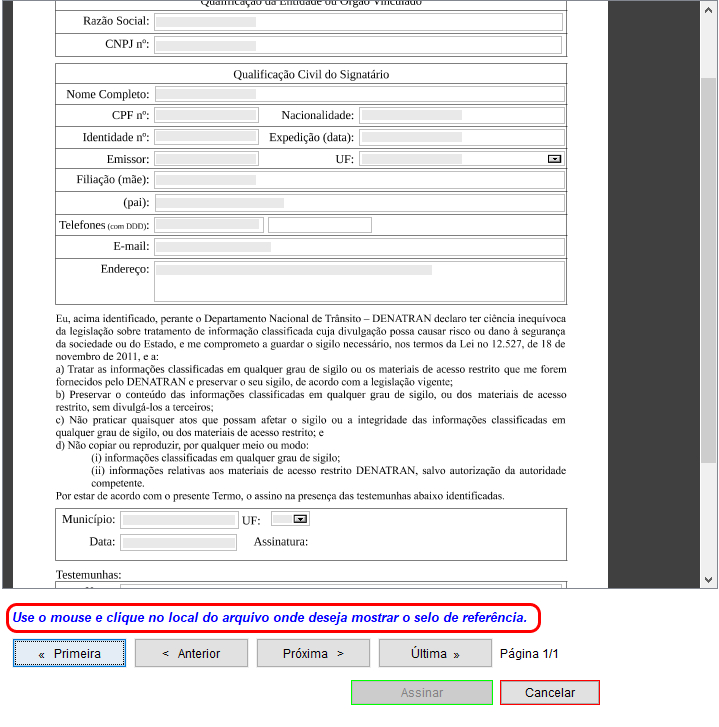Image resolution: width=719 pixels, height=727 pixels.
Task: Click the Qualificação Civil do Signatário heading
Action: click(x=311, y=74)
